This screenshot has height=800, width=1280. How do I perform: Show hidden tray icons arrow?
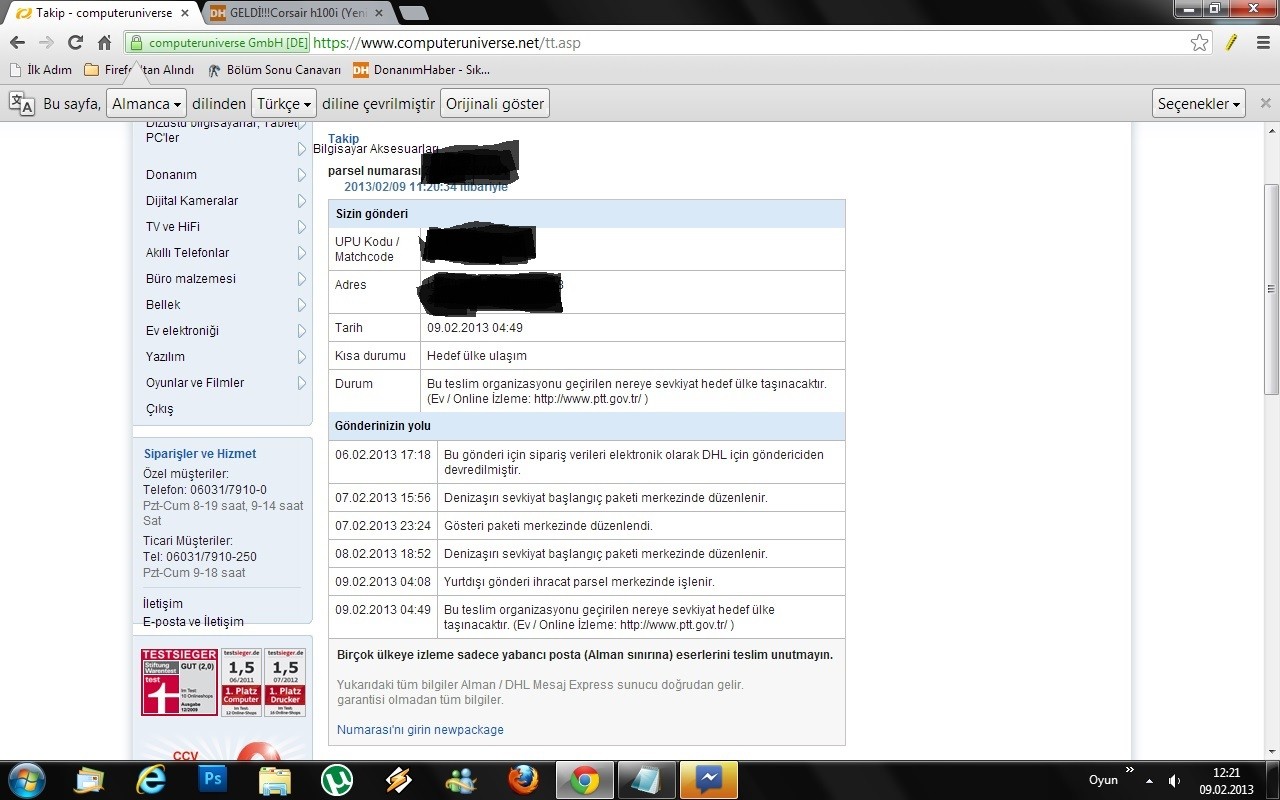click(1149, 780)
